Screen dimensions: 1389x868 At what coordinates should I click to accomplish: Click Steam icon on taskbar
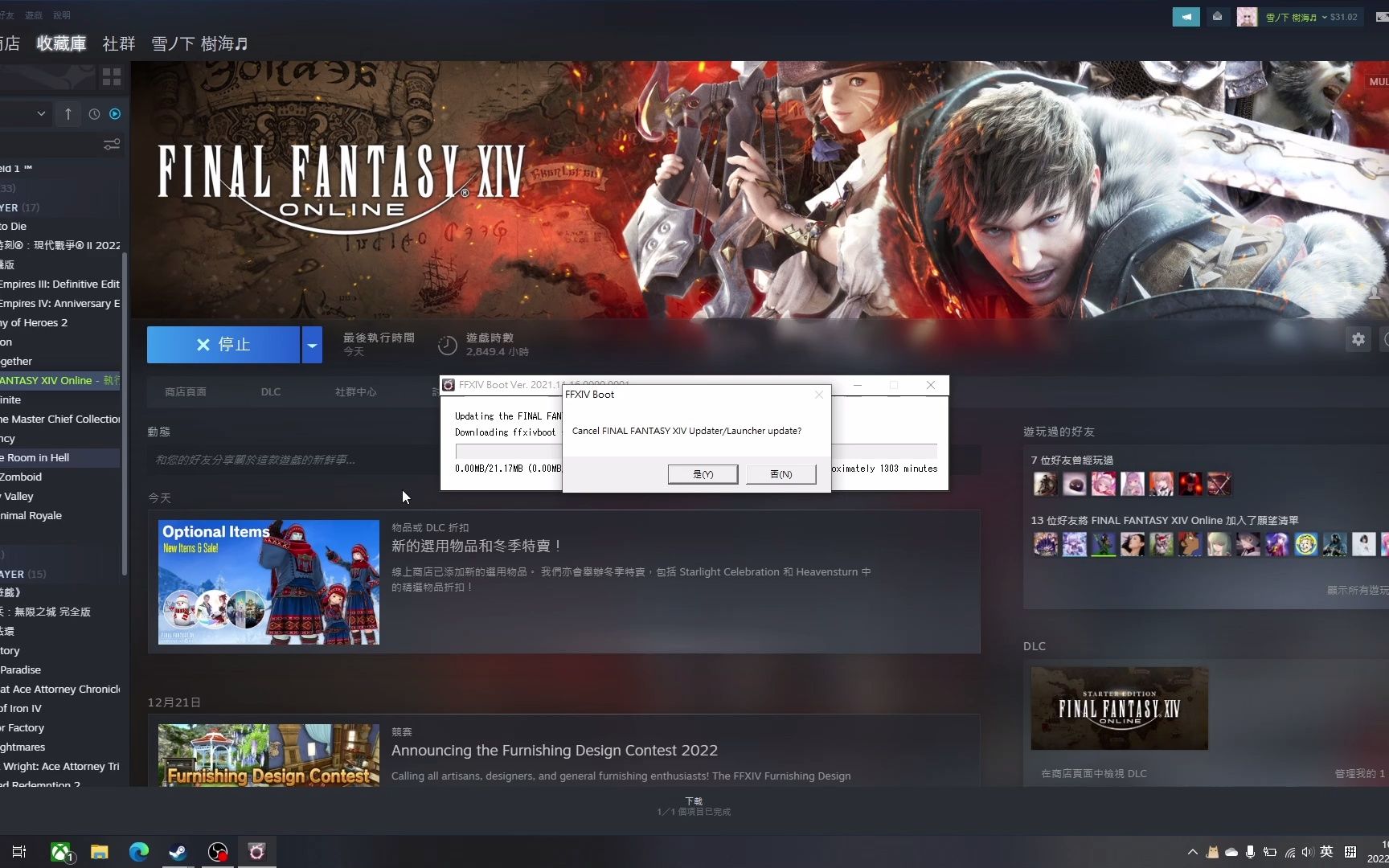tap(178, 852)
